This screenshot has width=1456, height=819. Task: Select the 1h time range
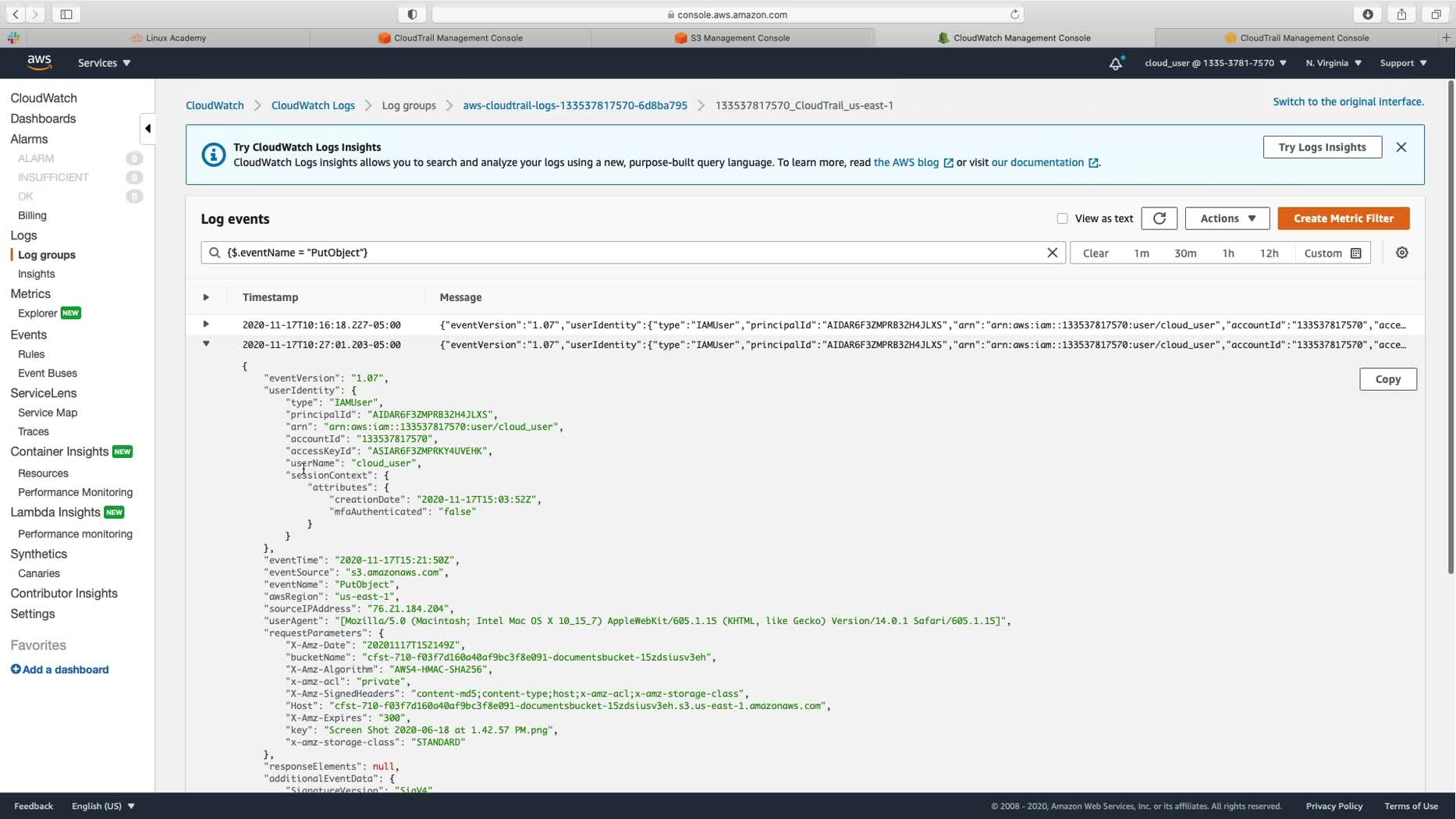point(1228,253)
